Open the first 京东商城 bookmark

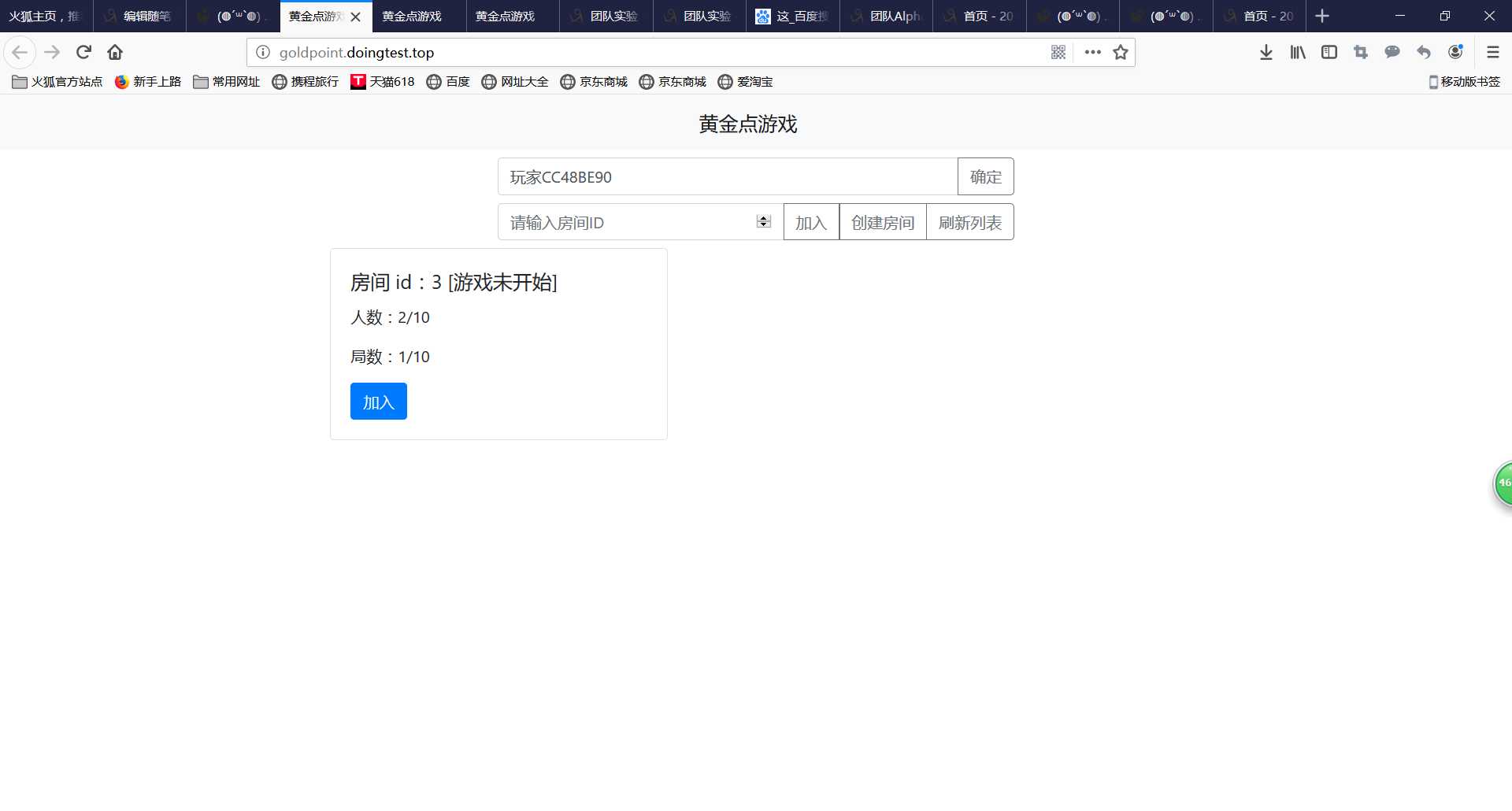594,82
